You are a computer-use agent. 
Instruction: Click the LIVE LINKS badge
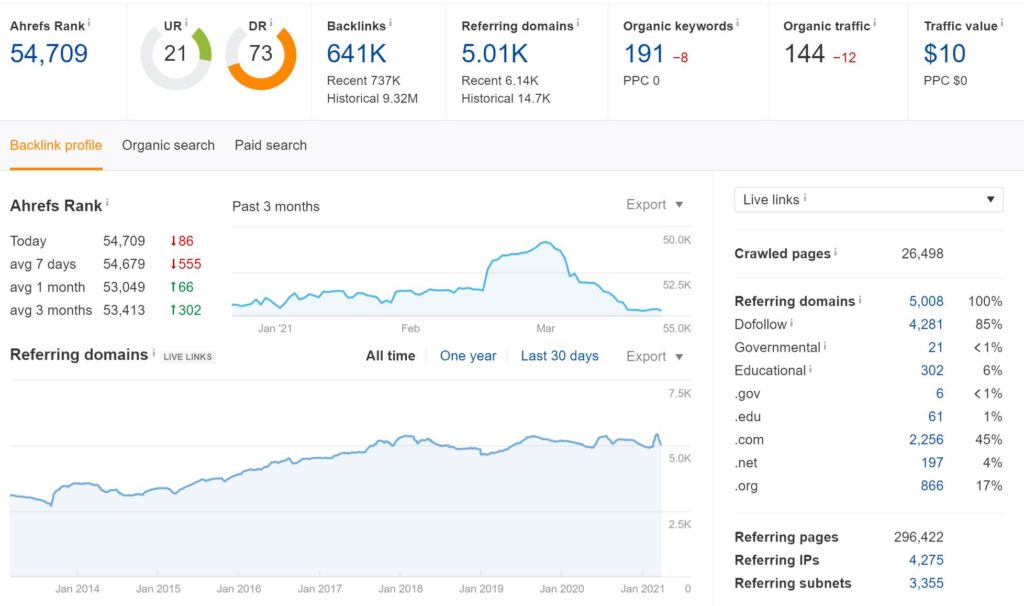[187, 357]
